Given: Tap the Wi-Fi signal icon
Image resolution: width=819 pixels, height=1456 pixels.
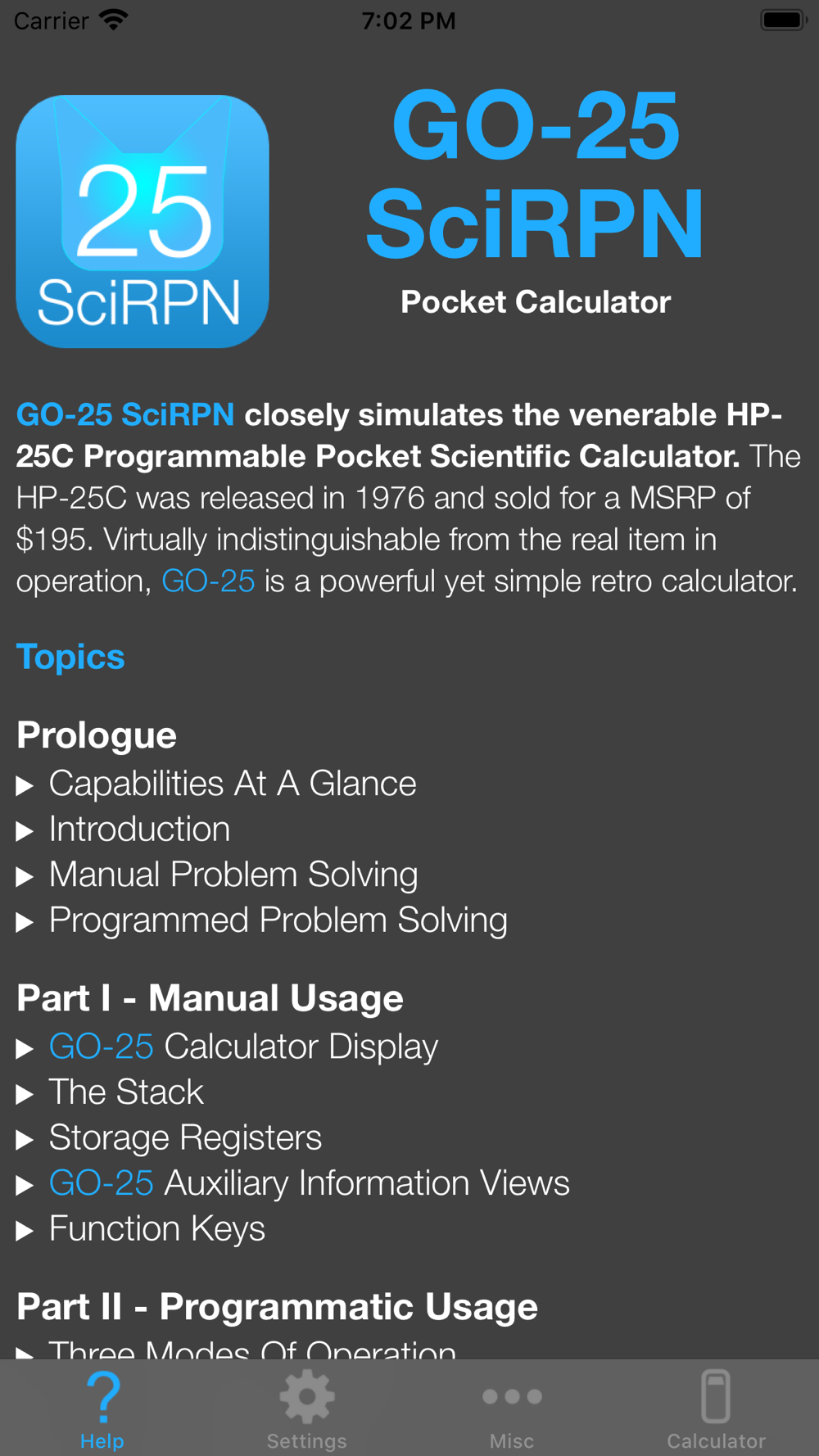Looking at the screenshot, I should tap(114, 20).
